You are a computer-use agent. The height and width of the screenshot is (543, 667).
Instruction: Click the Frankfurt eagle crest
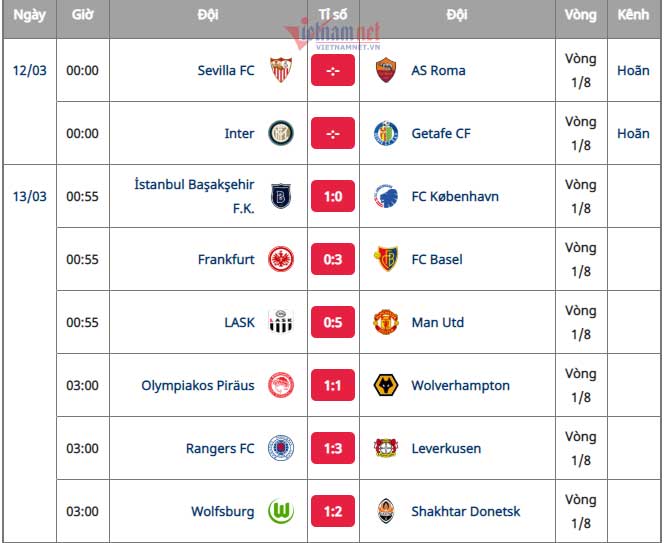click(281, 259)
